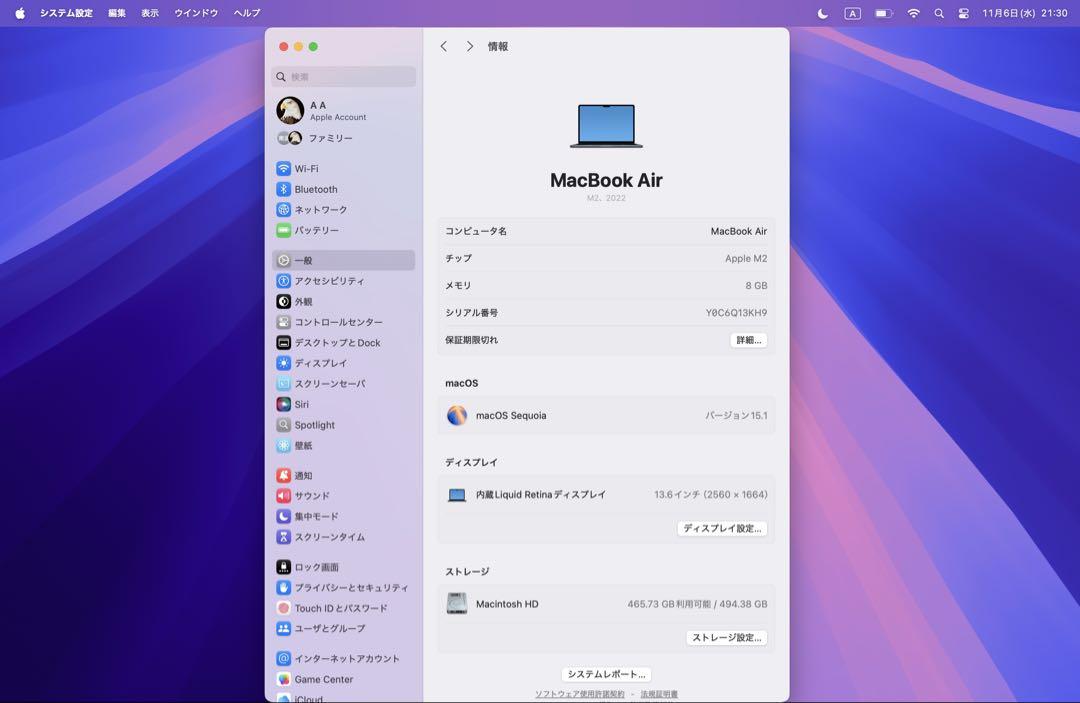This screenshot has width=1080, height=703.
Task: Open サウンド speaker icon
Action: [x=283, y=496]
